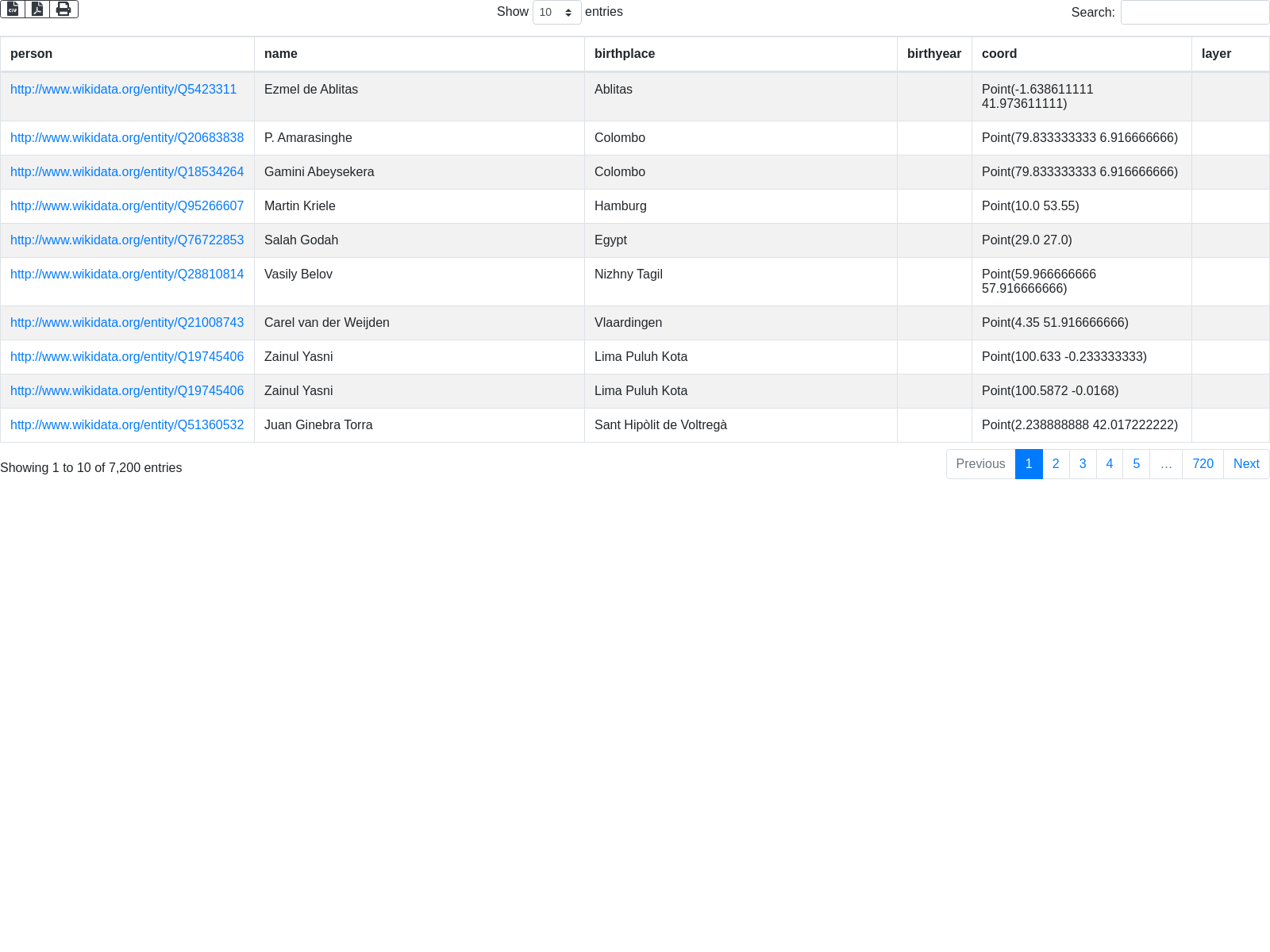Sort by the coord column header
This screenshot has height=952, width=1270.
tap(999, 54)
